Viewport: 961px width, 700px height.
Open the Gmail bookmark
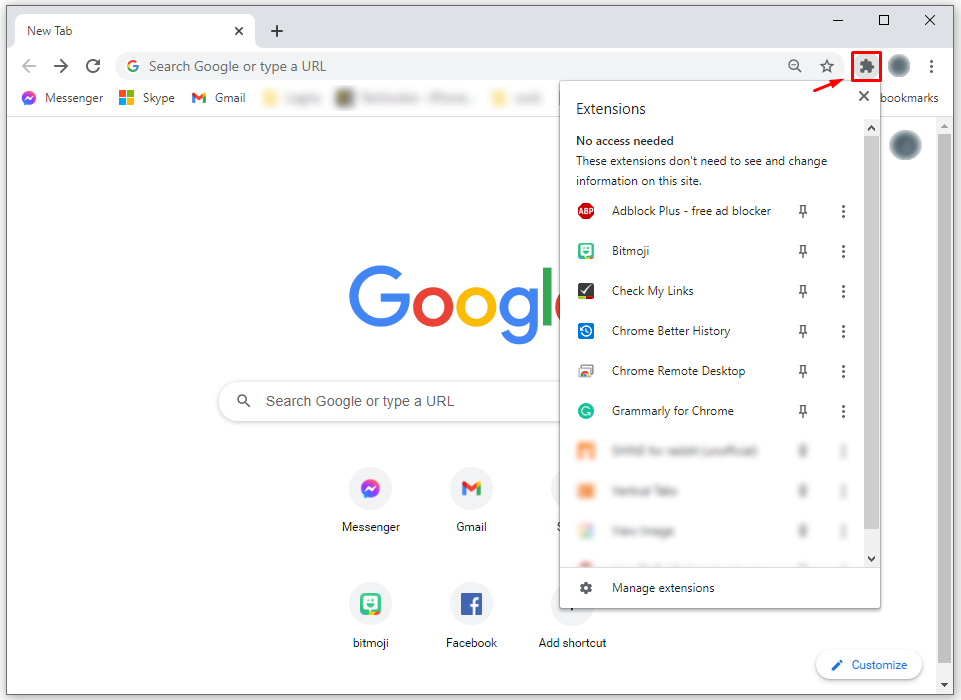pos(219,97)
